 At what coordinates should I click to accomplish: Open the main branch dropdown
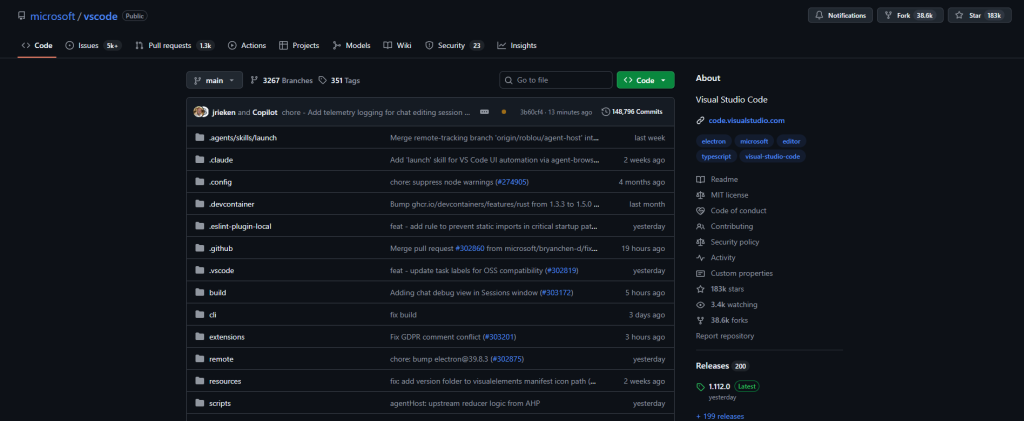[x=214, y=80]
